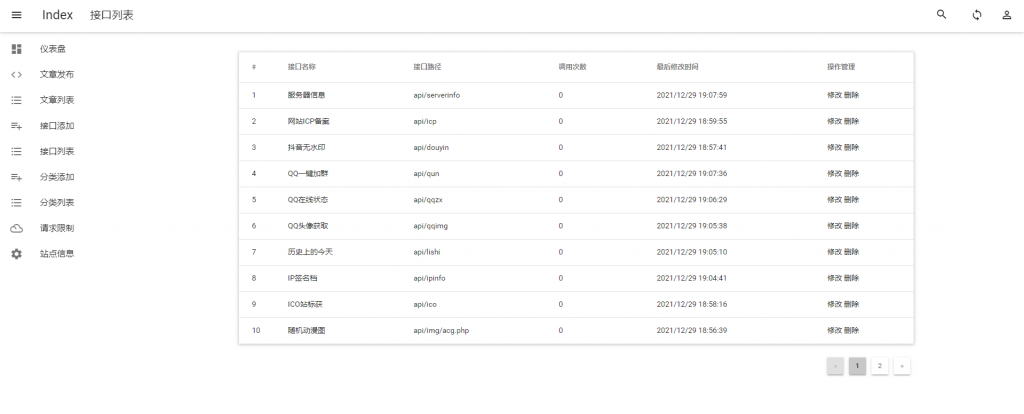Open 文章列表 in sidebar

[57, 100]
